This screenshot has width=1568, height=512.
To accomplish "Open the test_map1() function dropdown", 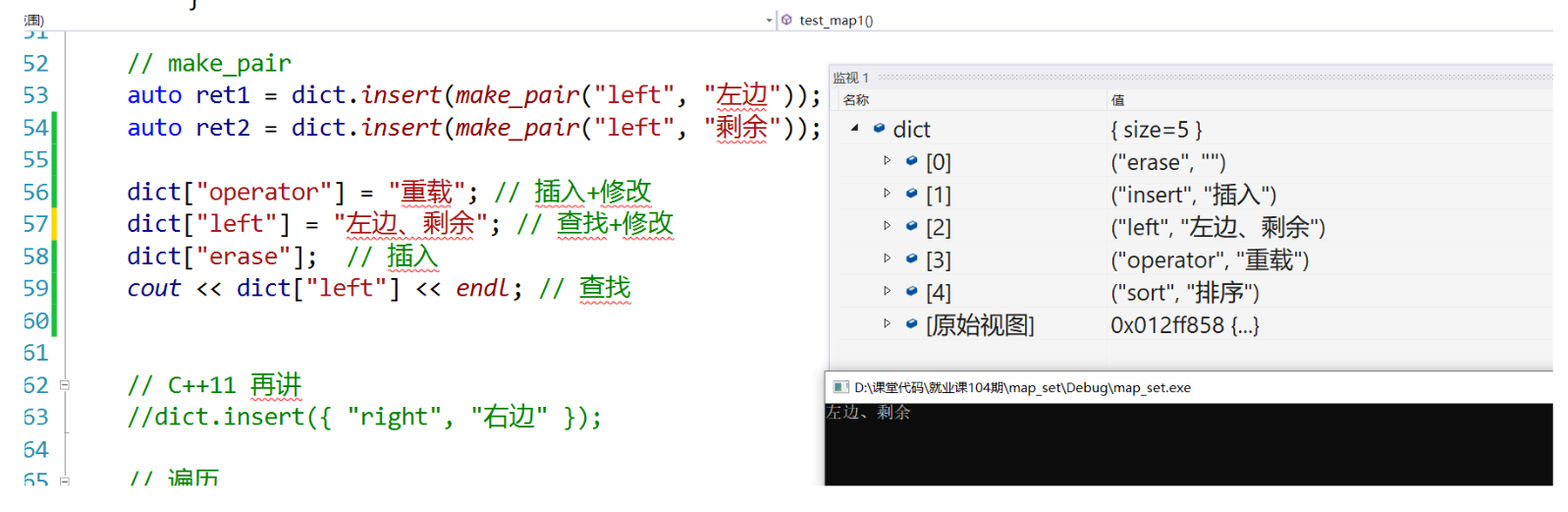I will pyautogui.click(x=769, y=20).
